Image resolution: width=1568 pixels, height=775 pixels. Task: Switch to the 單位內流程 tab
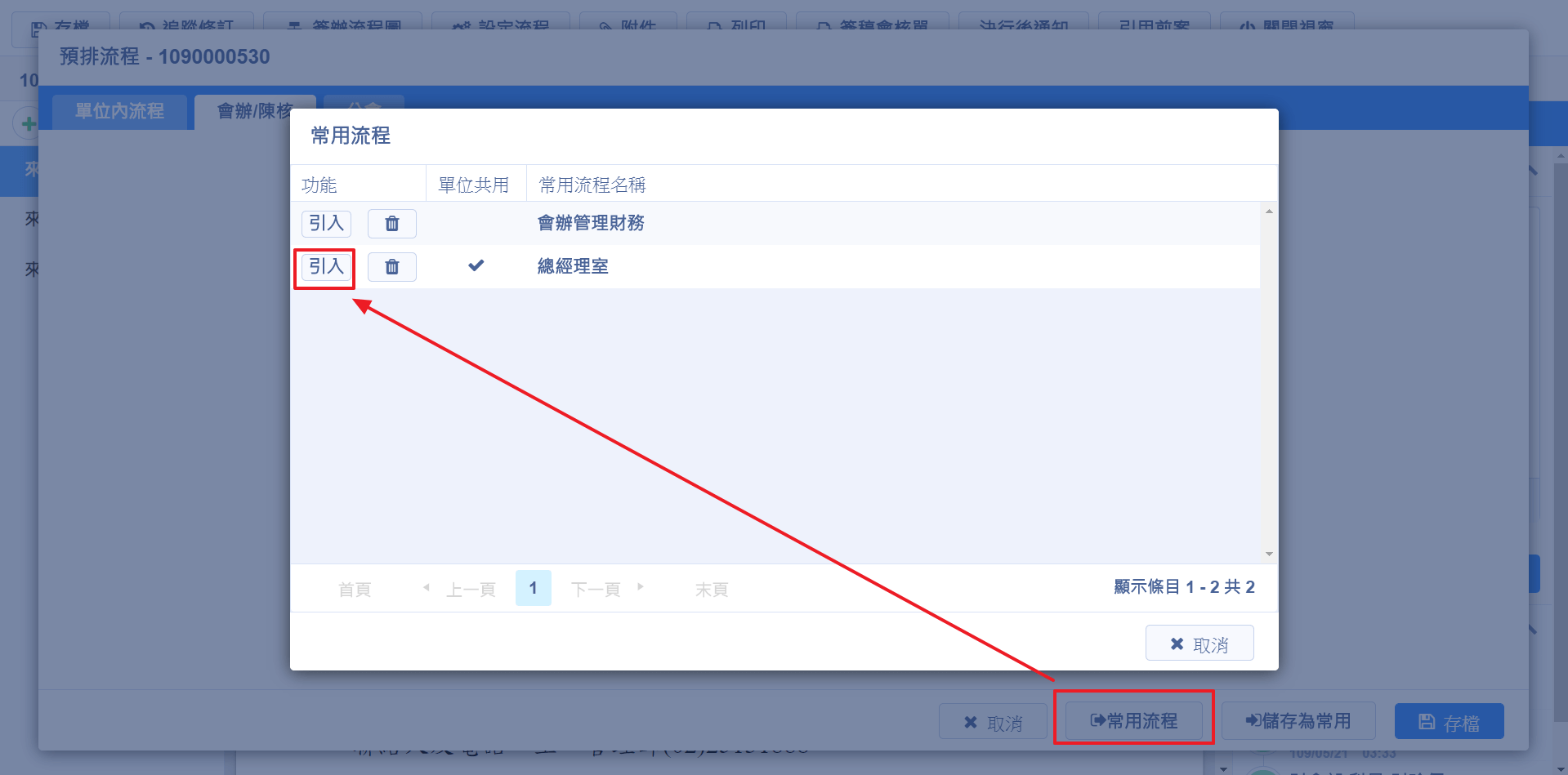pyautogui.click(x=119, y=112)
